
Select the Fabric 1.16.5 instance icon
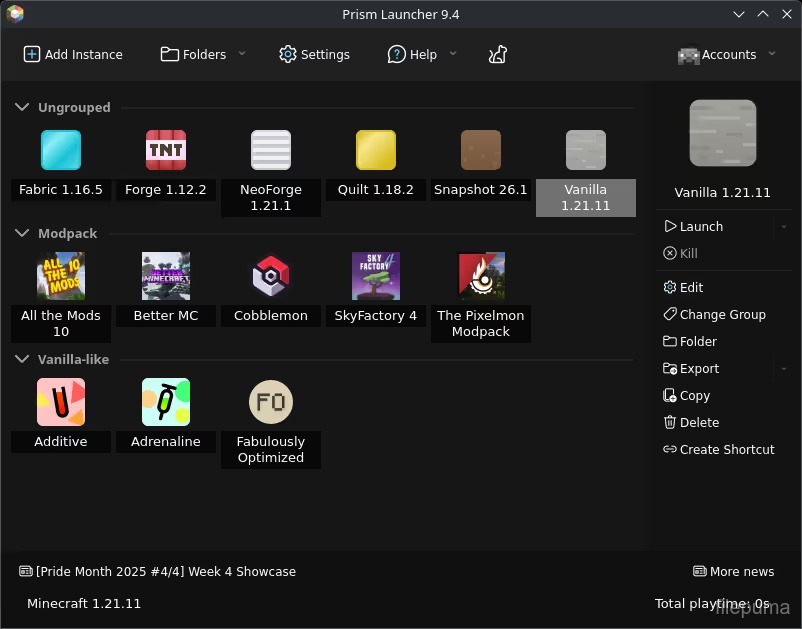point(61,150)
